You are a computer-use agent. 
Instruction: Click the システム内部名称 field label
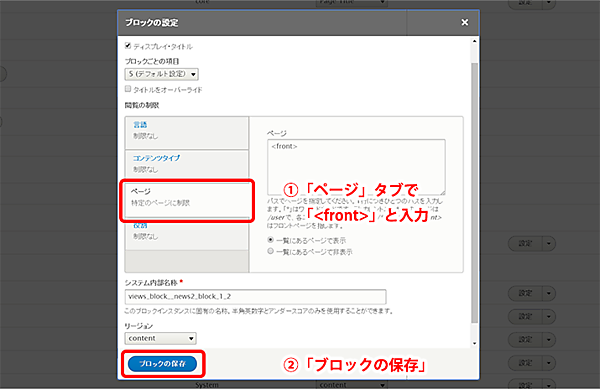pyautogui.click(x=152, y=283)
